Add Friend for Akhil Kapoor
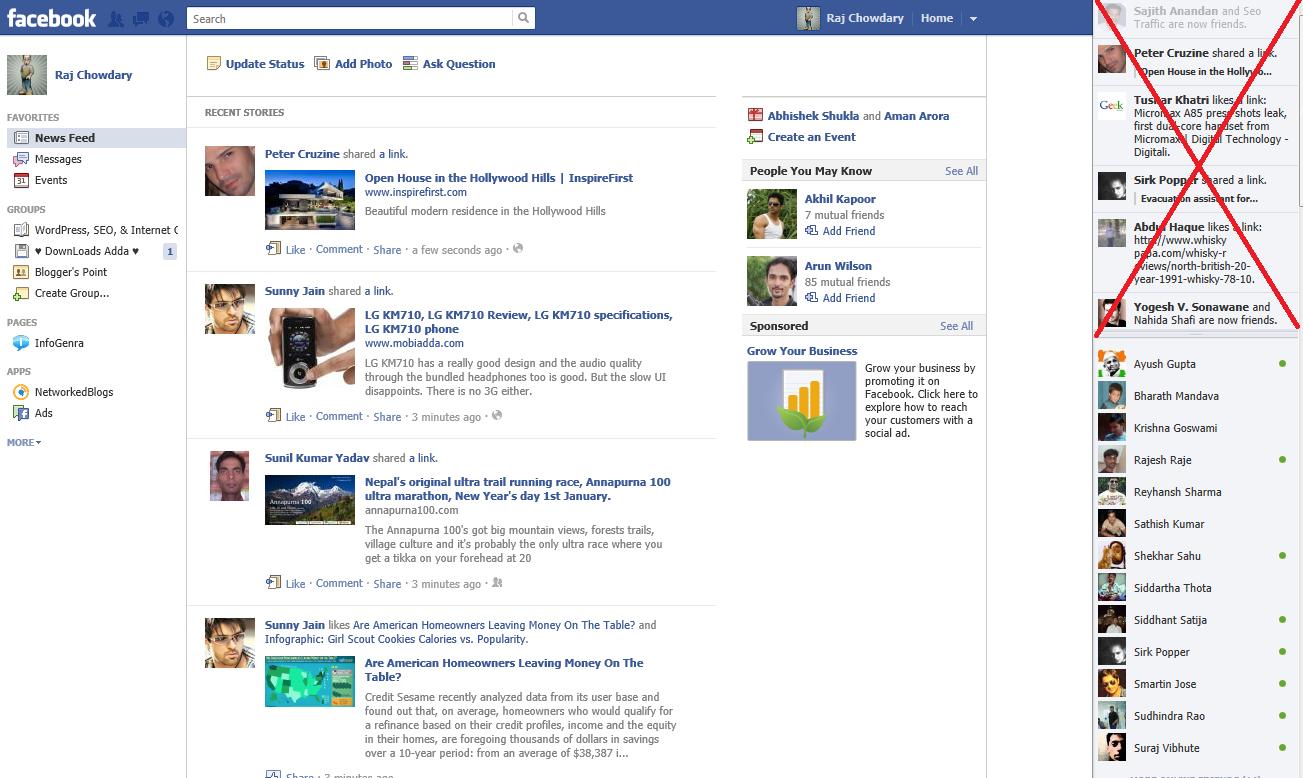The image size is (1303, 778). tap(848, 231)
